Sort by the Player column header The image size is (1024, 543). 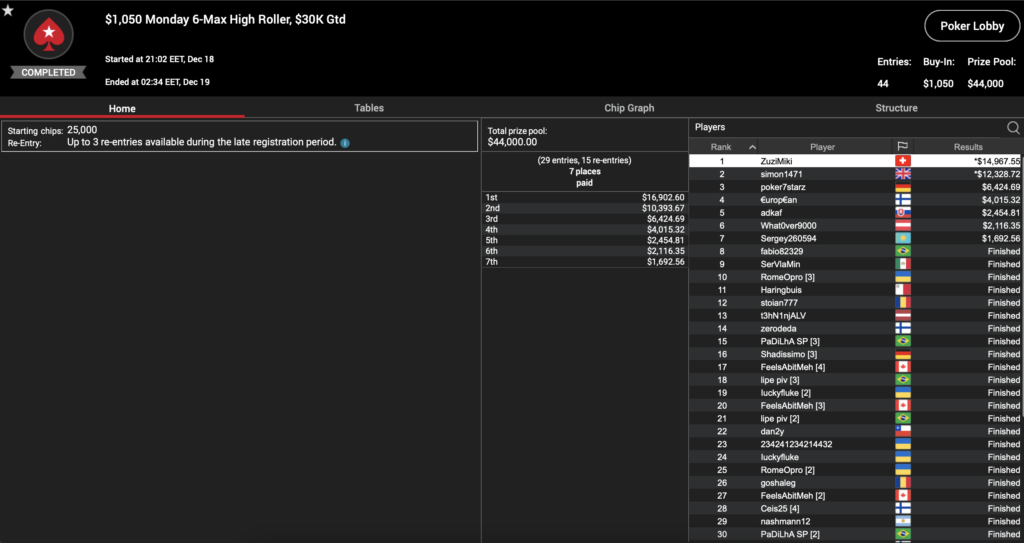822,147
